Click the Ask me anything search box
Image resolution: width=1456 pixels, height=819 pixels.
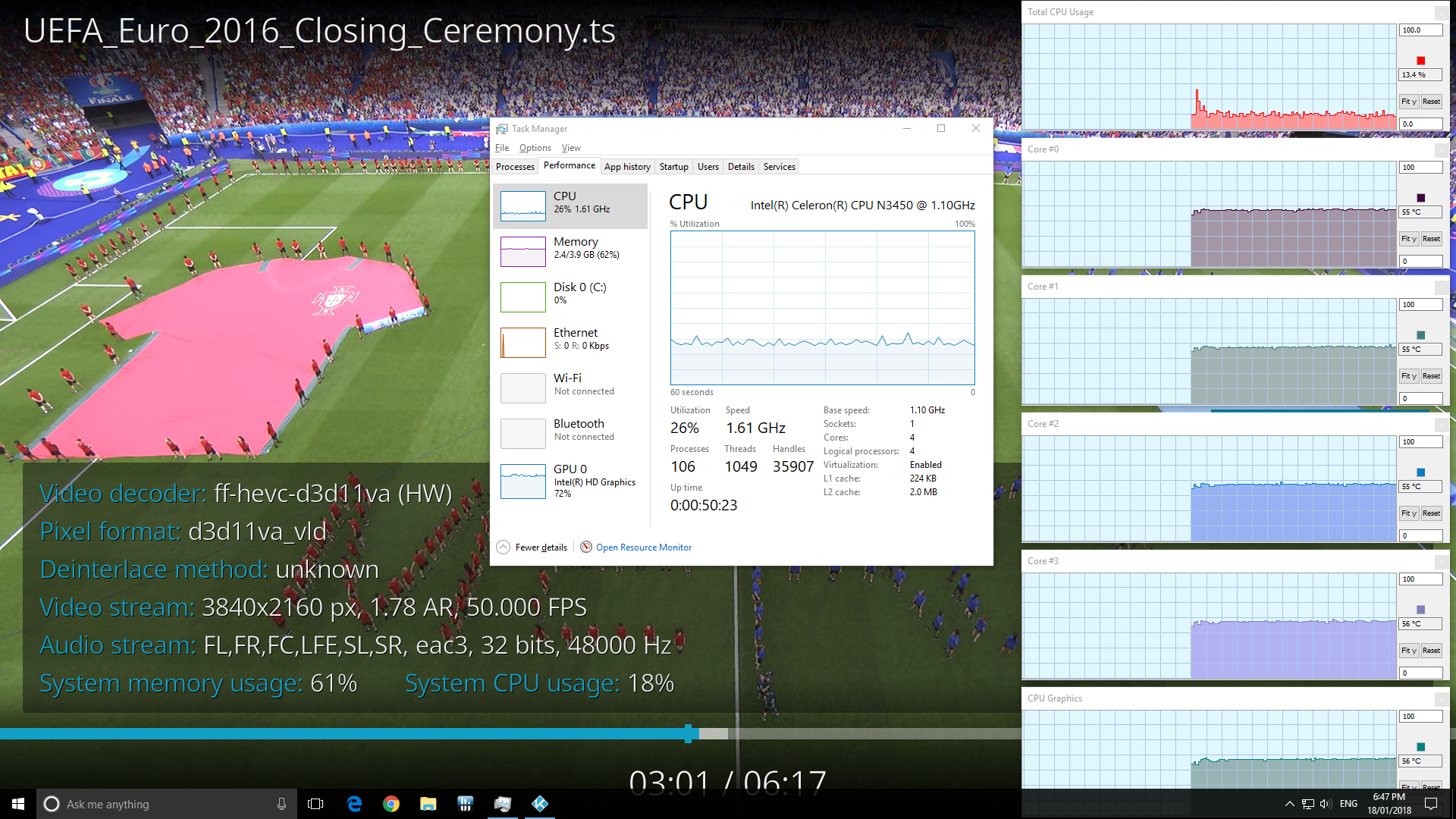[x=167, y=804]
